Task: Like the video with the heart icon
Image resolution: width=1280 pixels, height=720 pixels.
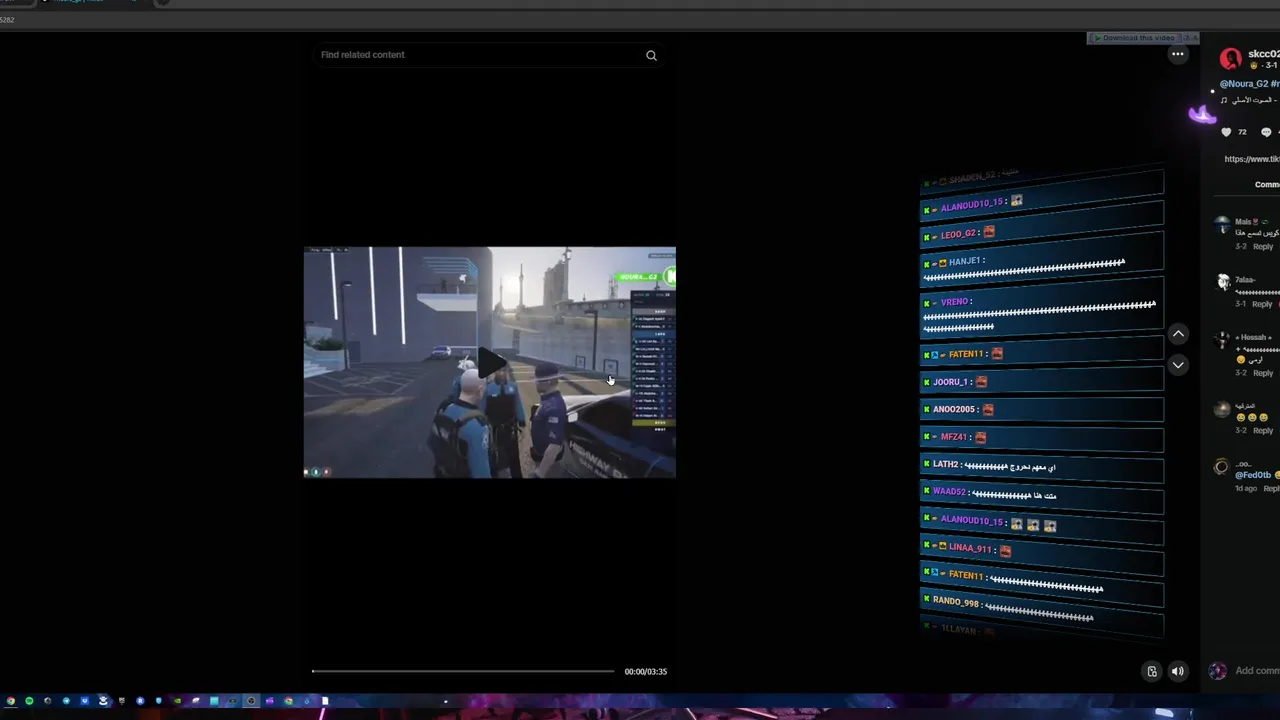Action: pyautogui.click(x=1226, y=132)
